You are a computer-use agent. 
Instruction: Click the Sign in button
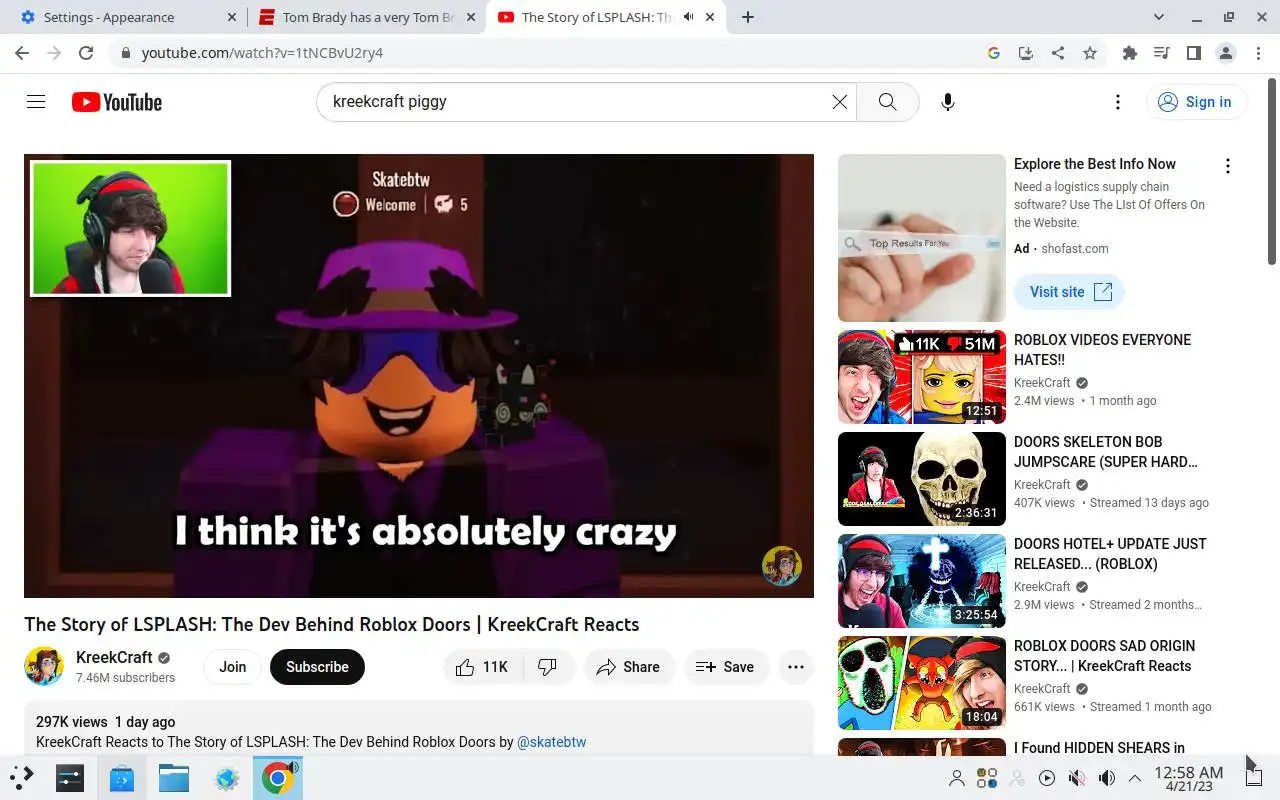click(x=1196, y=102)
